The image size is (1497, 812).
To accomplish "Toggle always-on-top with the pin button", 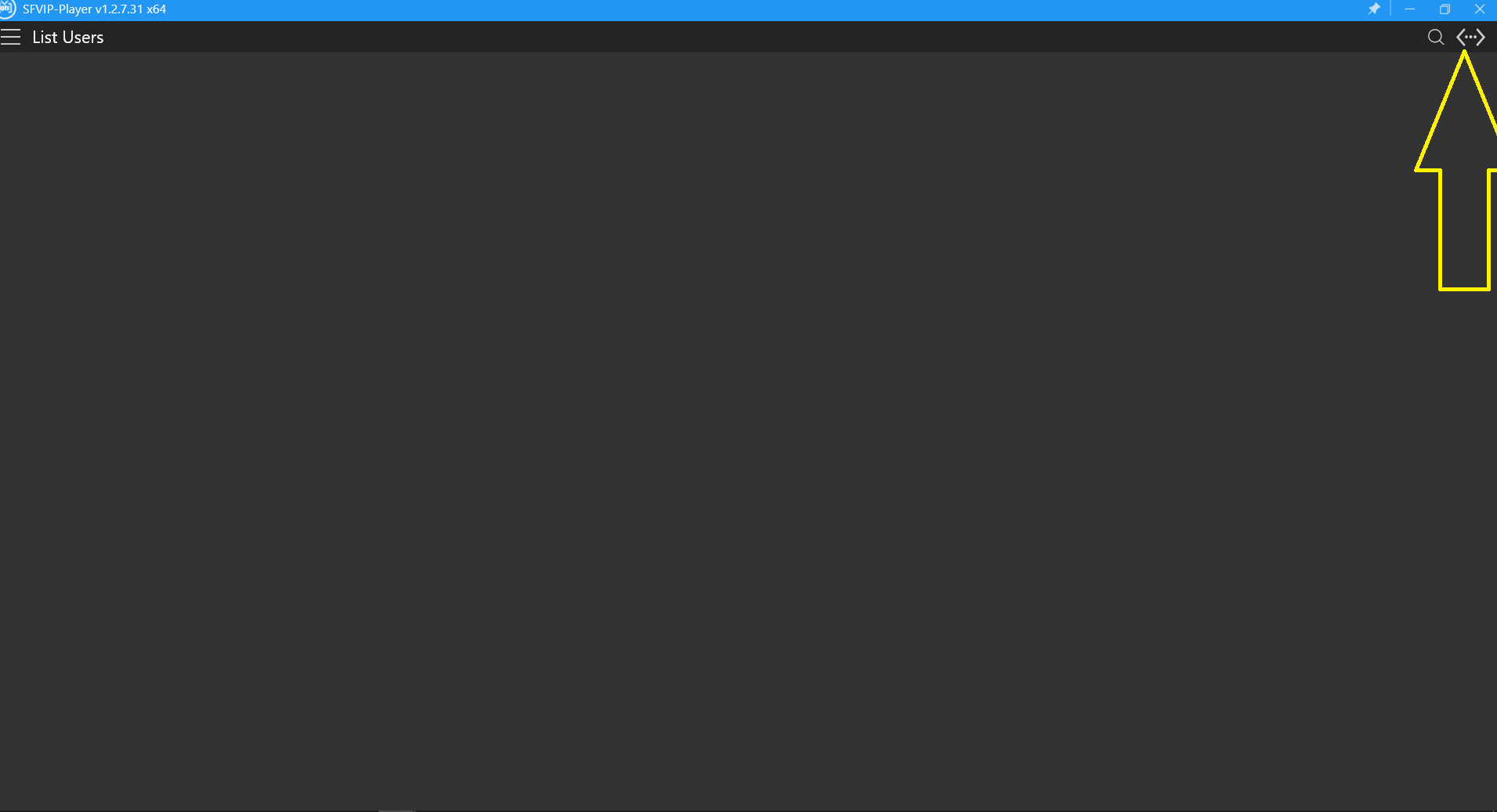I will (x=1374, y=9).
